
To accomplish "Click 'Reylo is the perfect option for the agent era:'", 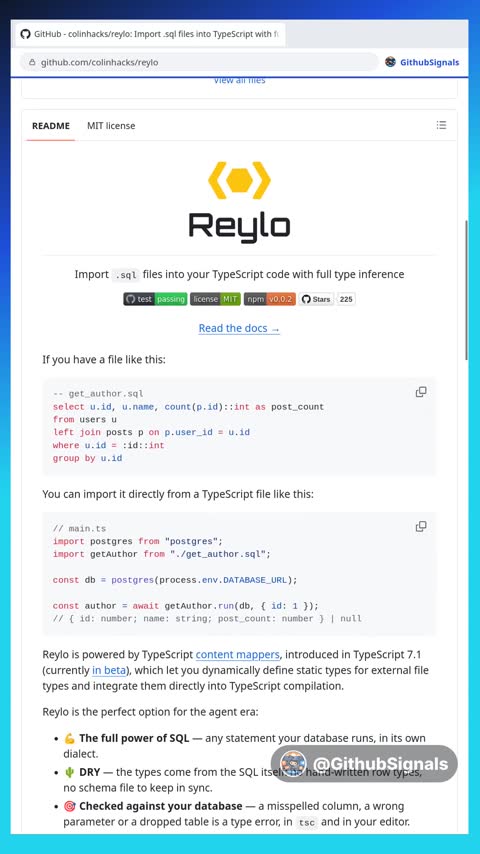I will point(151,712).
